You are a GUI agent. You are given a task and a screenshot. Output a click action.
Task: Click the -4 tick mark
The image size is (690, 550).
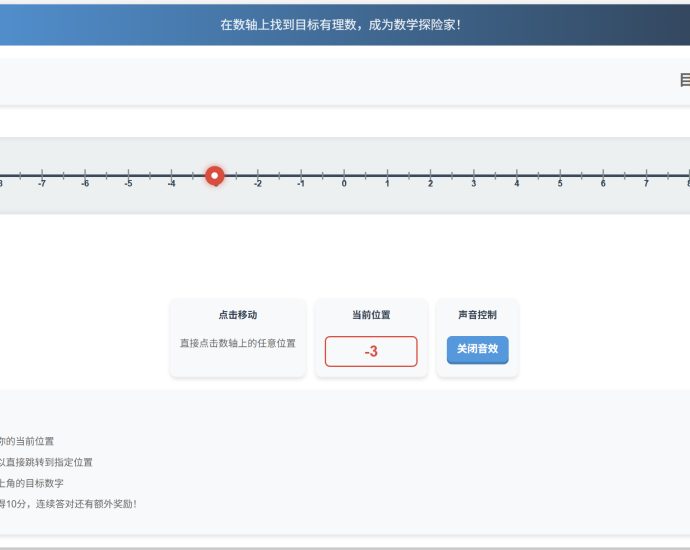pos(171,176)
